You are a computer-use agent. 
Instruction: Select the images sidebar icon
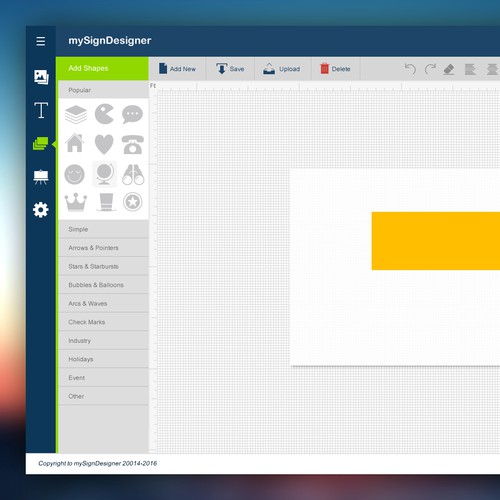41,77
